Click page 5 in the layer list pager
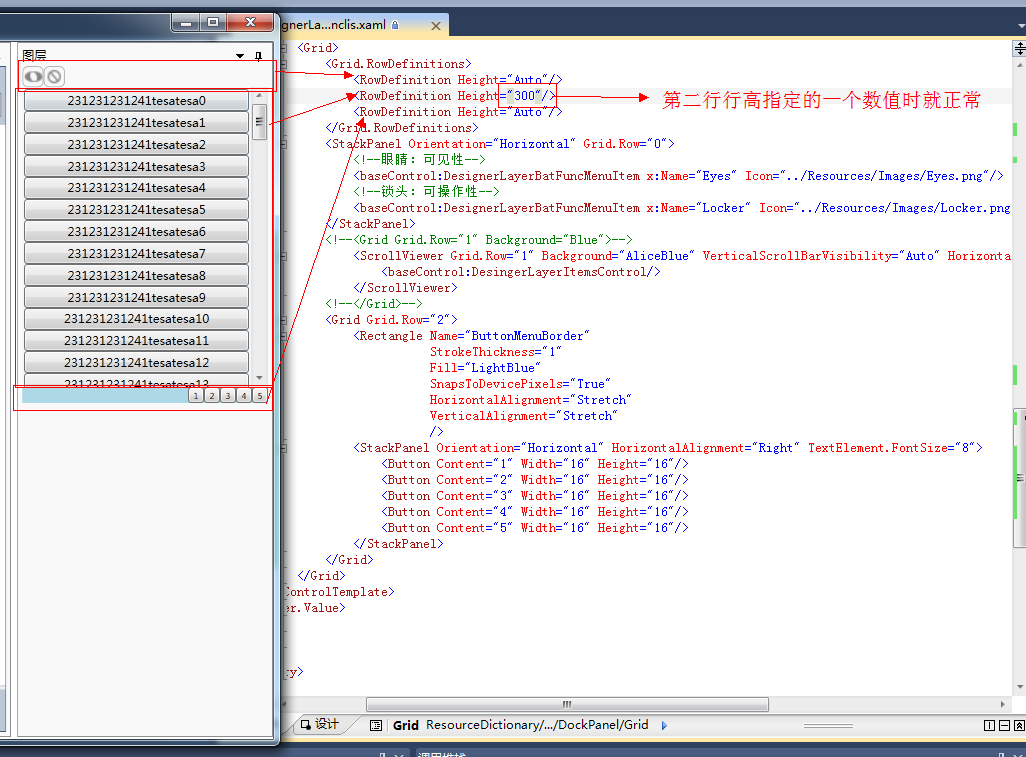This screenshot has height=757, width=1026. (x=259, y=395)
